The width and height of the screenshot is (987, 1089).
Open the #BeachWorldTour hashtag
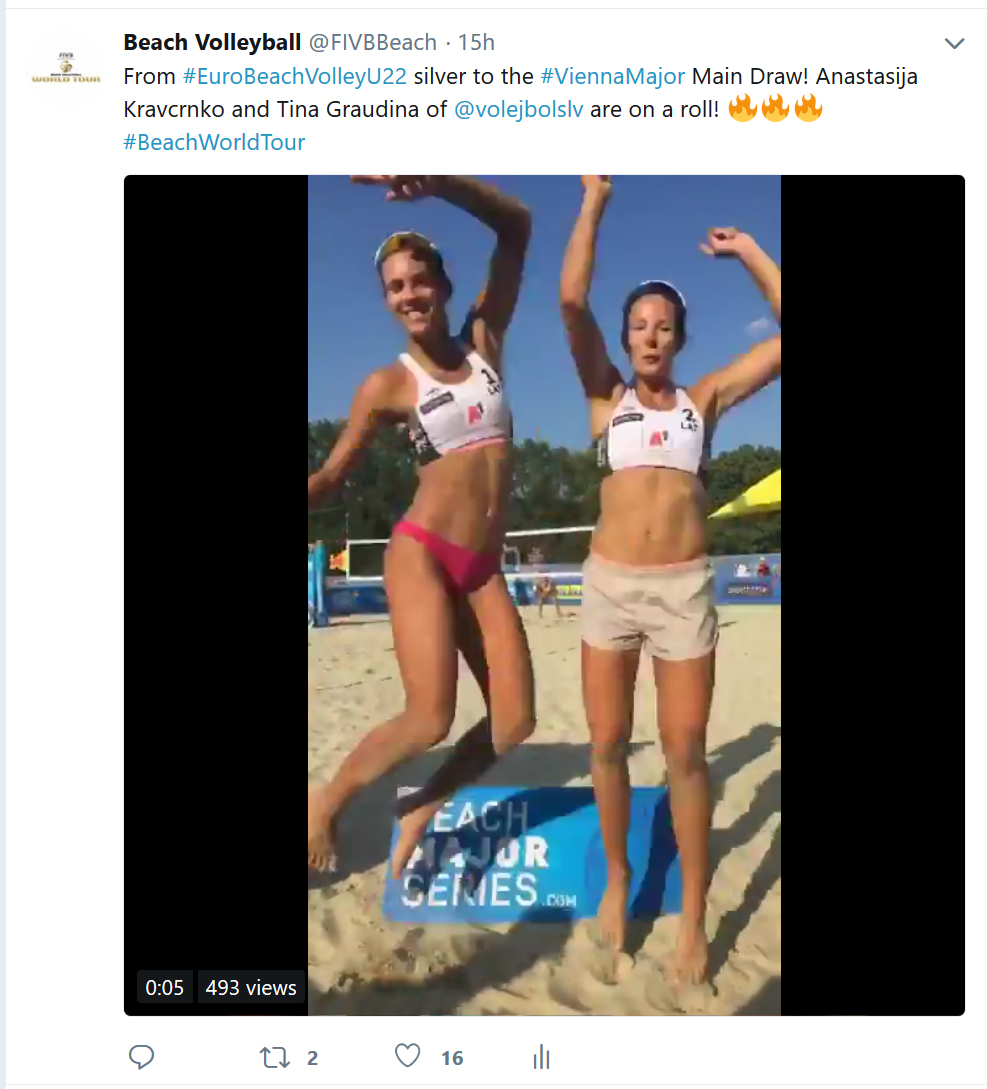[x=214, y=142]
